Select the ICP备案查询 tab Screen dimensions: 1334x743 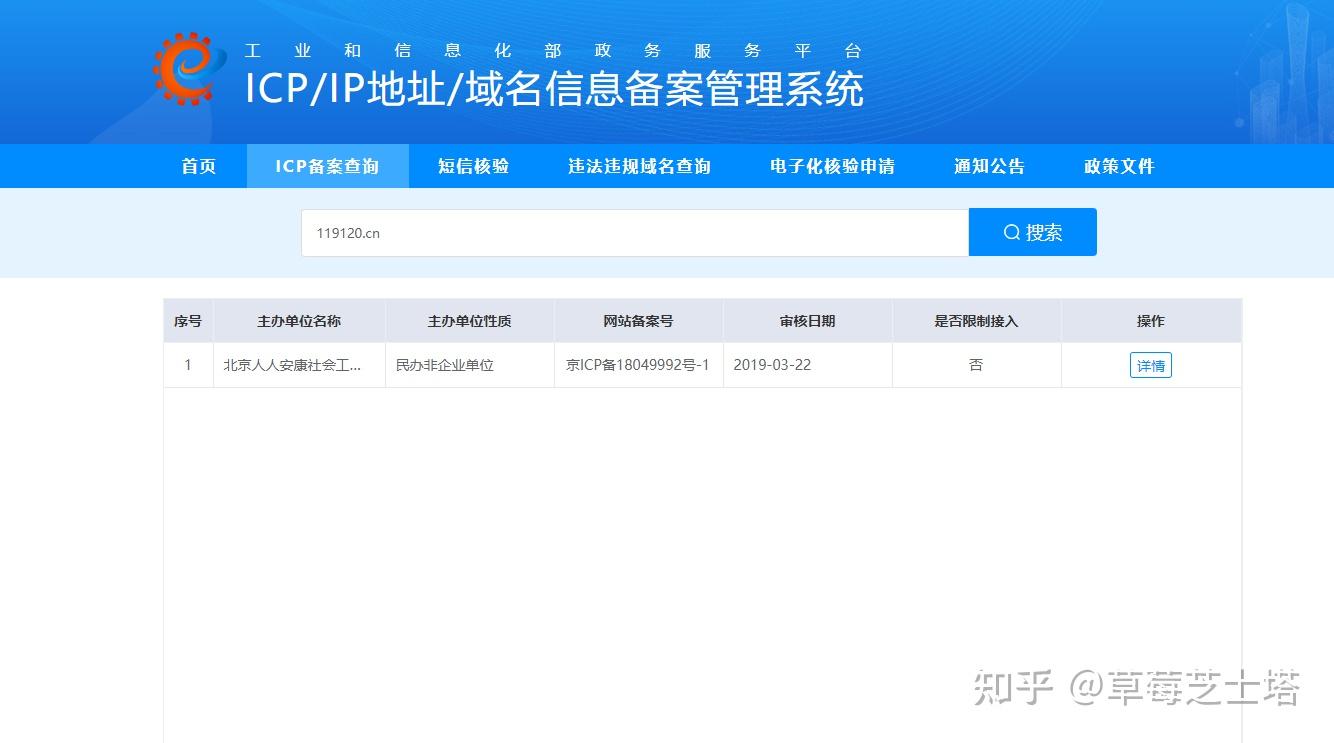327,166
